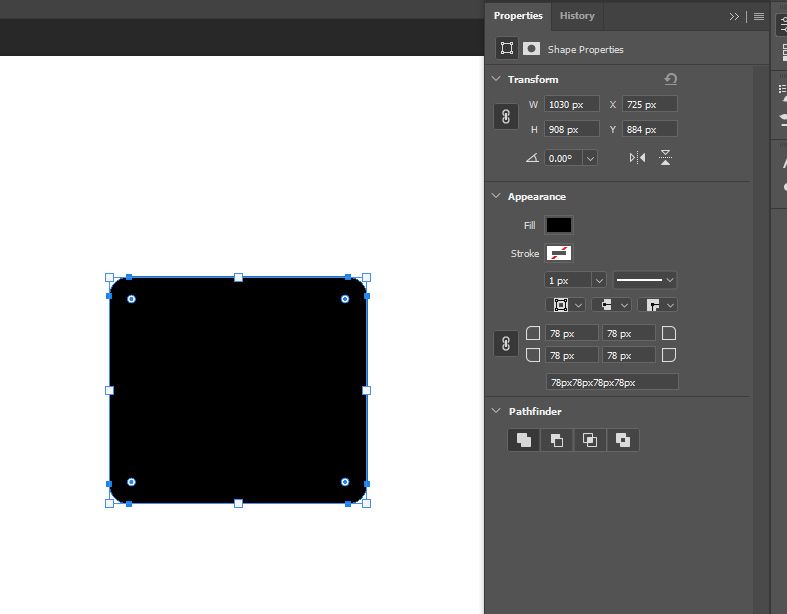
Task: Collapse the Pathfinder section
Action: (496, 411)
